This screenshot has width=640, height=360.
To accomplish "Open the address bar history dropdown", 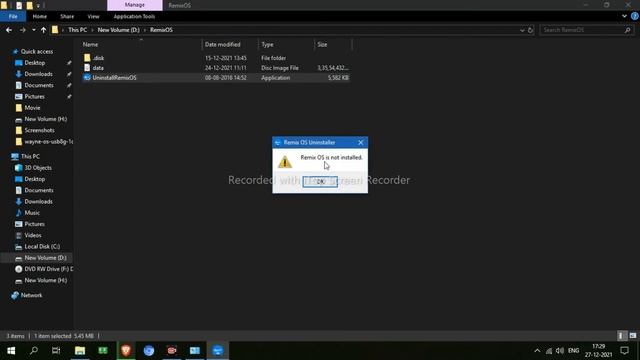I will (x=522, y=30).
